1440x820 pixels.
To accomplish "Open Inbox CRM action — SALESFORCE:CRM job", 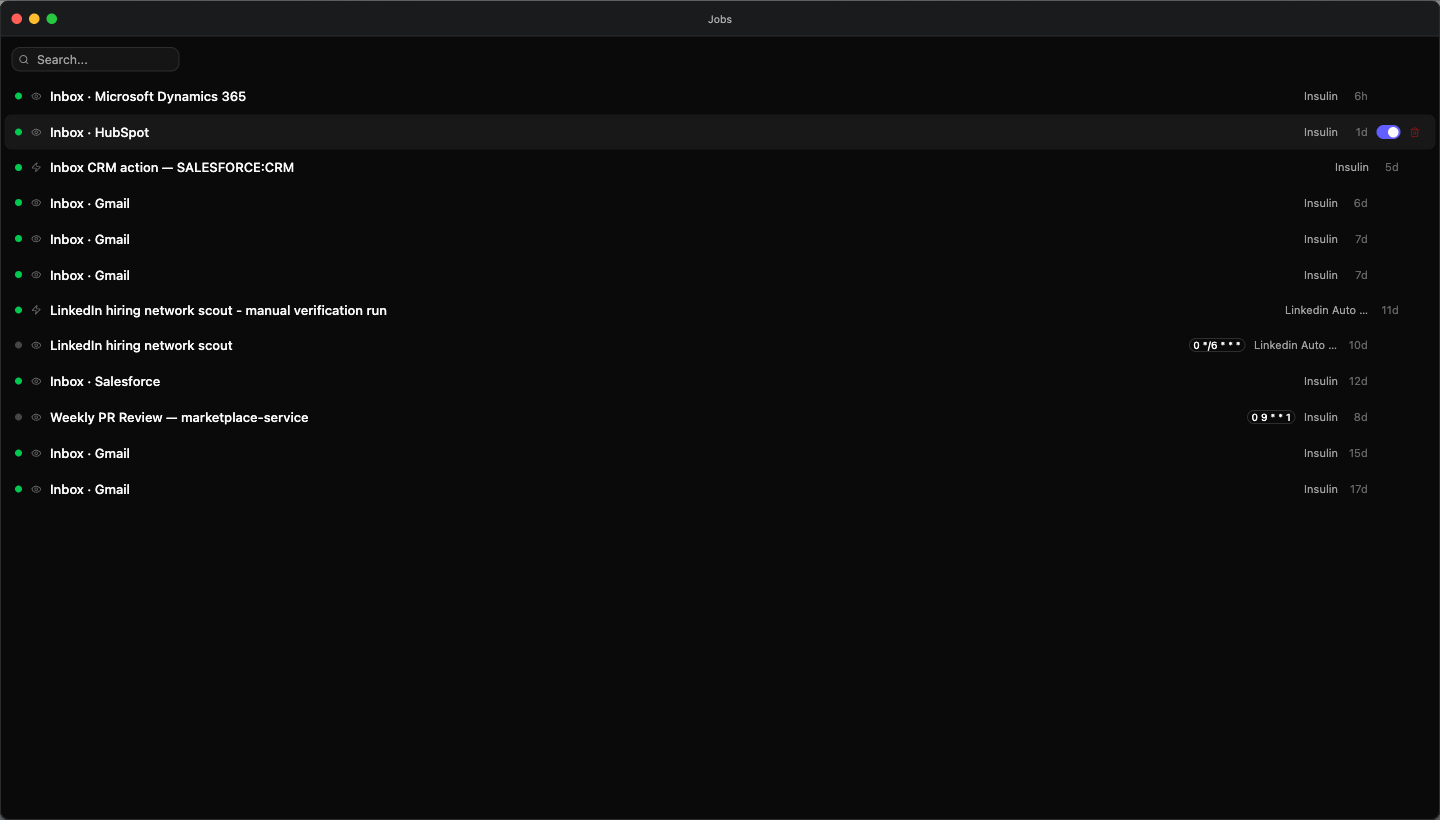I will pos(172,167).
